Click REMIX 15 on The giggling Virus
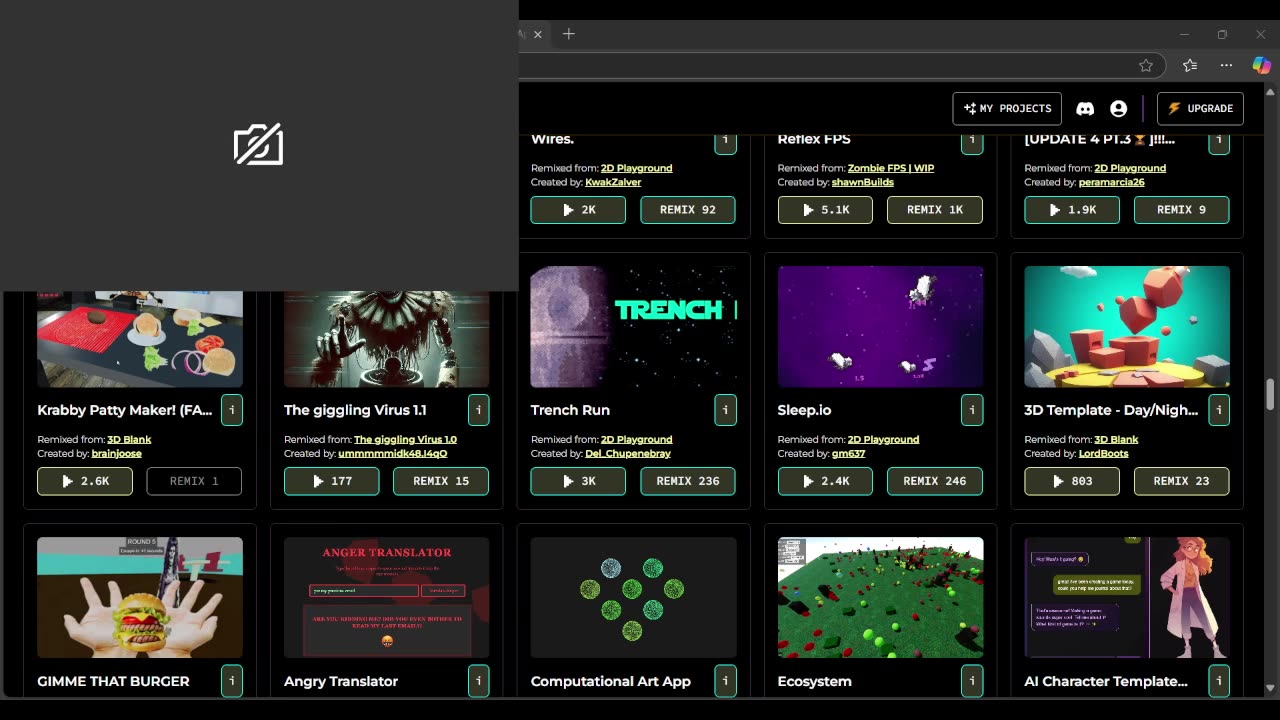Image resolution: width=1280 pixels, height=720 pixels. (x=441, y=481)
